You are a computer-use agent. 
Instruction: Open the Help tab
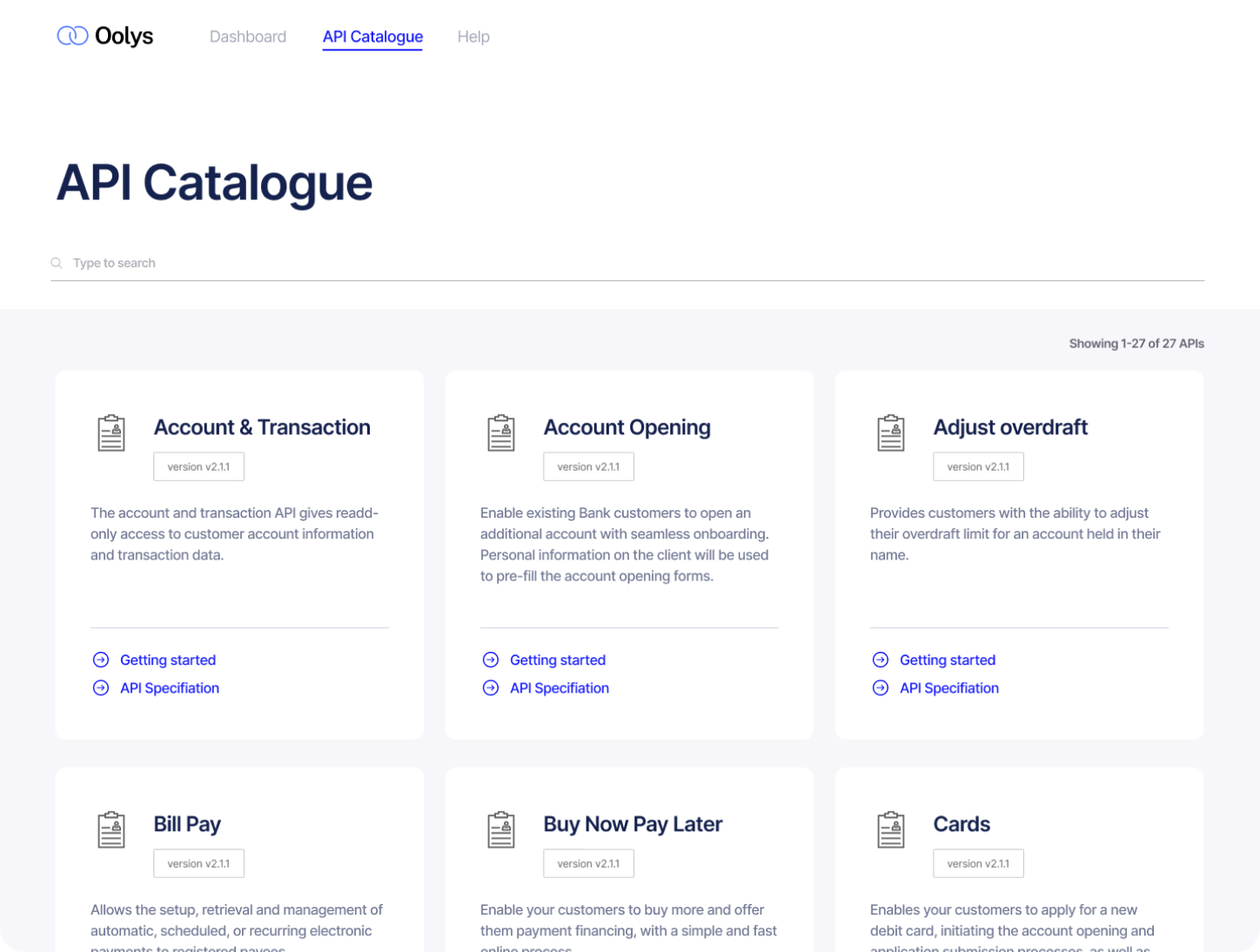coord(473,37)
